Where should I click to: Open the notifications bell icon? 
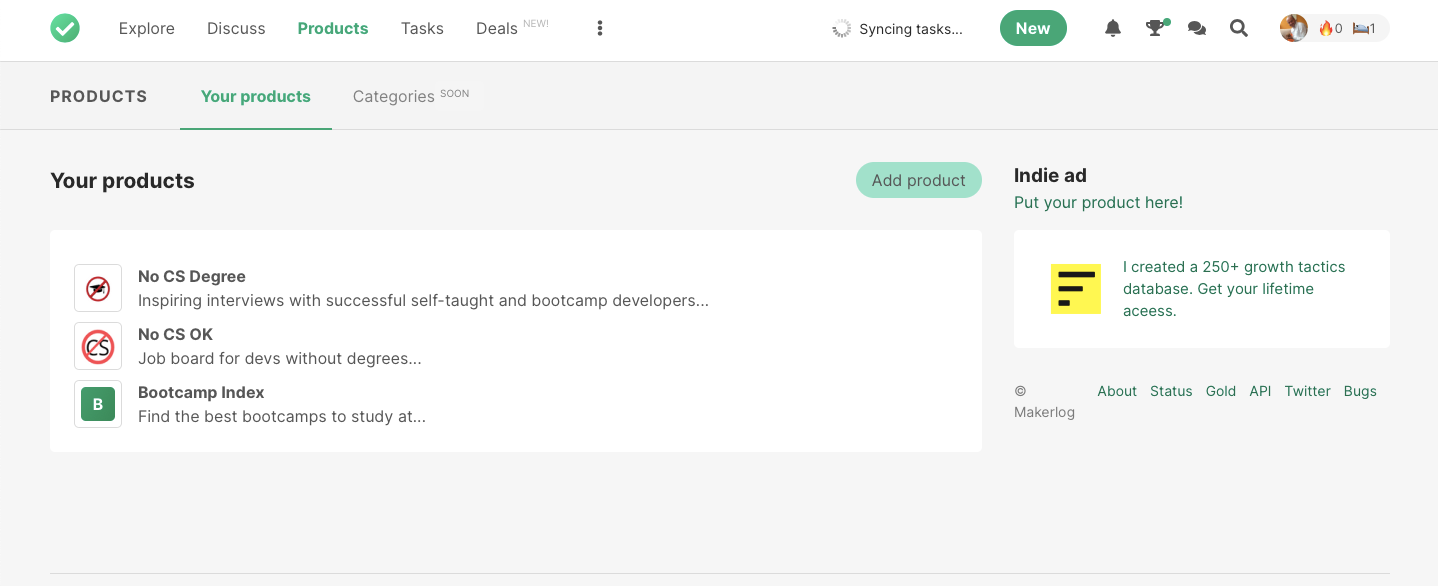pos(1112,28)
